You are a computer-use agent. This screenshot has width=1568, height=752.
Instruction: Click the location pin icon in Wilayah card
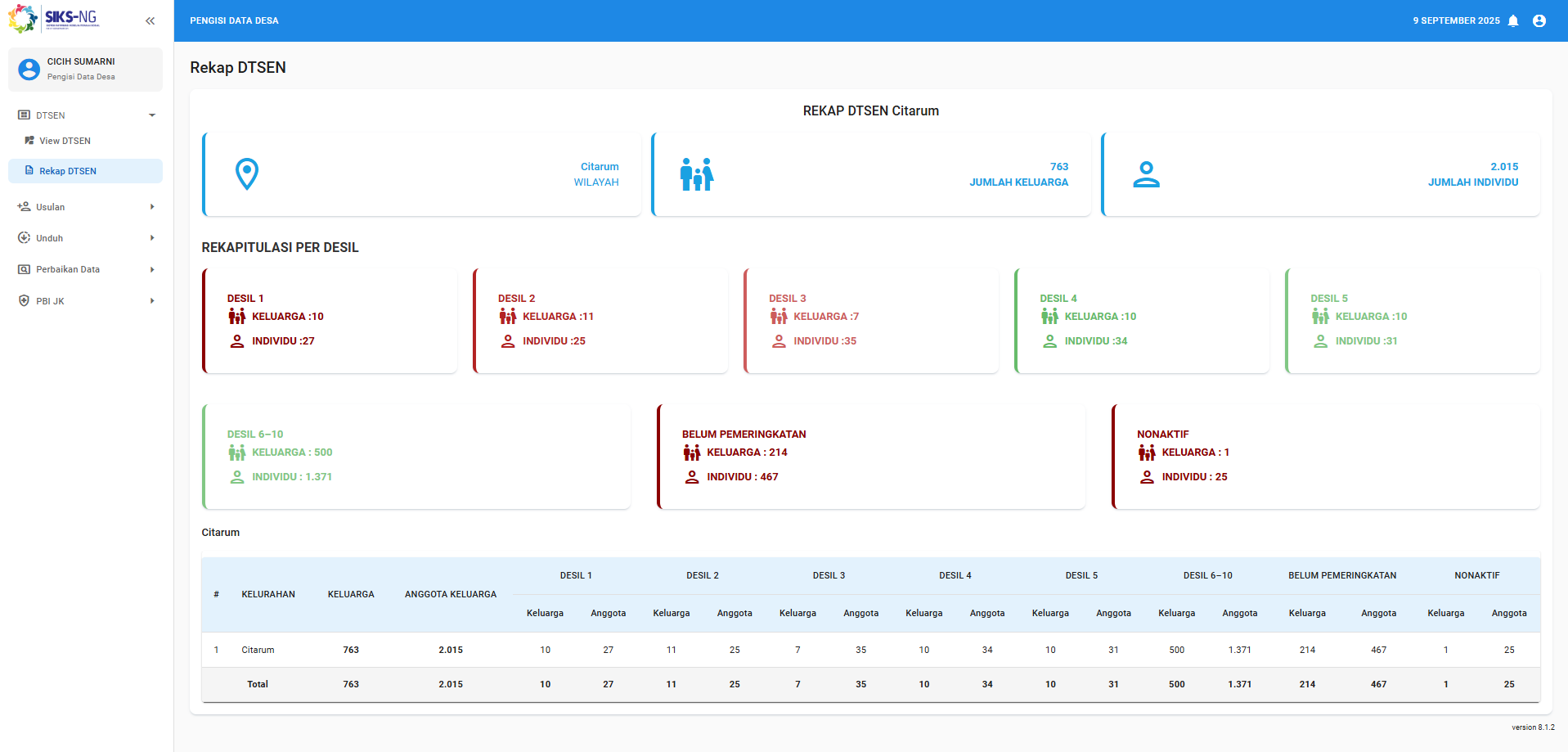pos(247,174)
